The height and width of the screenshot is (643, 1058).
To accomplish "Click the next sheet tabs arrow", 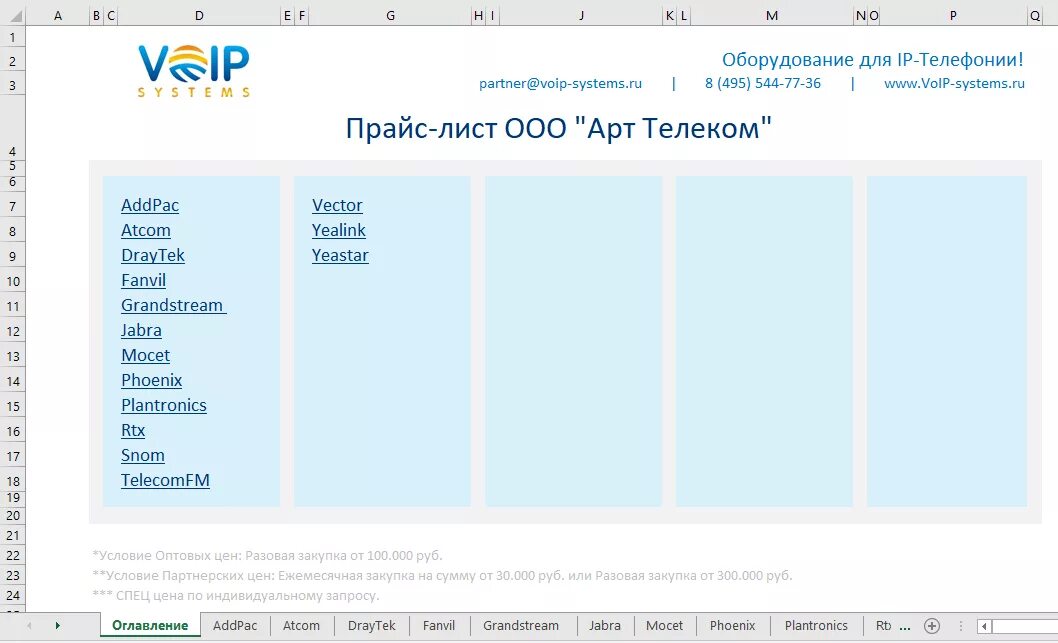I will tap(57, 625).
